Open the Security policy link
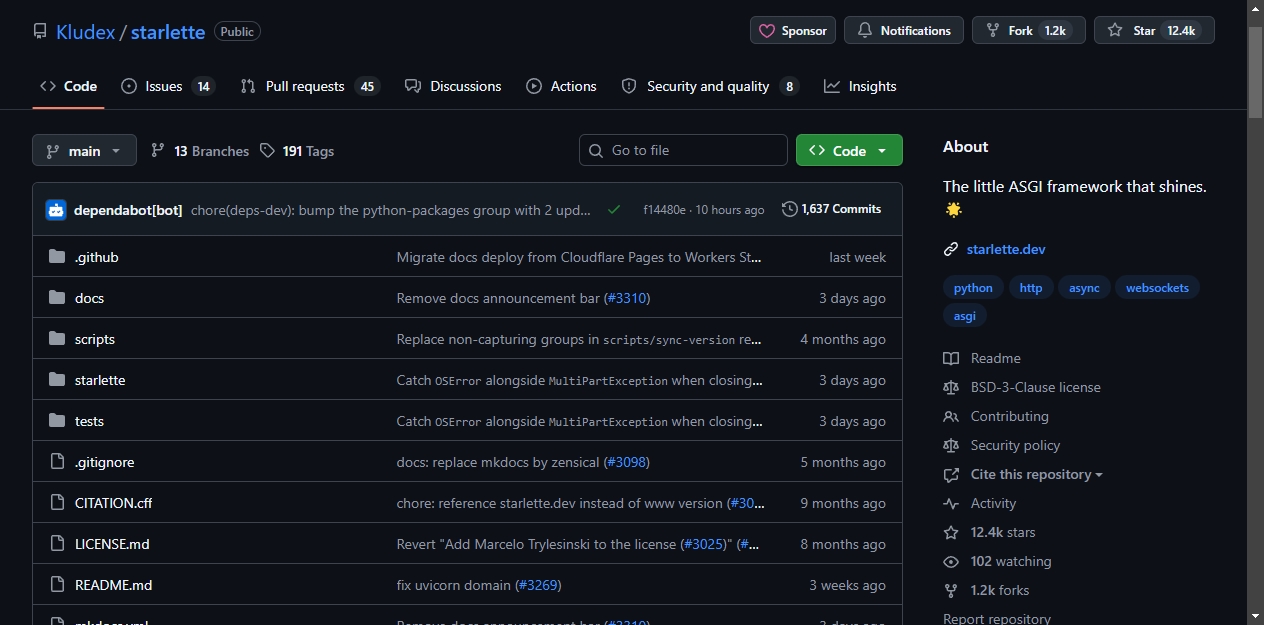The height and width of the screenshot is (625, 1264). click(1002, 445)
